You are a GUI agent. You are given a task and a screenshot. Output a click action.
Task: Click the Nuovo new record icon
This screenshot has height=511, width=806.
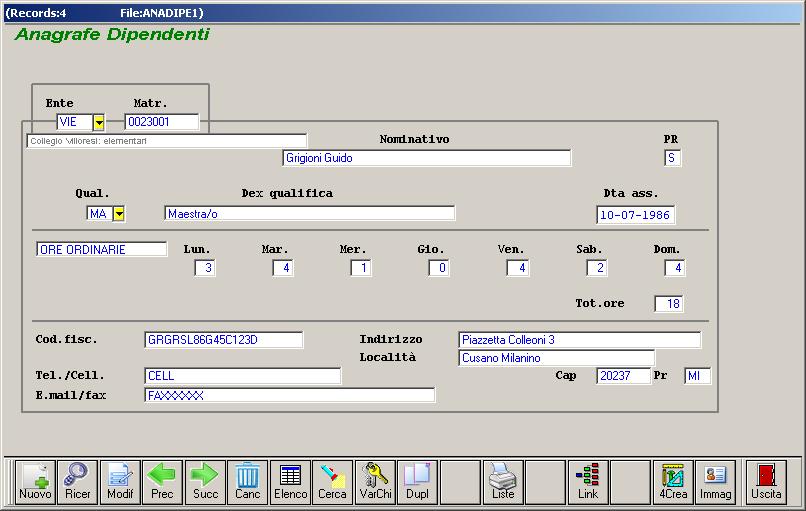pyautogui.click(x=35, y=481)
